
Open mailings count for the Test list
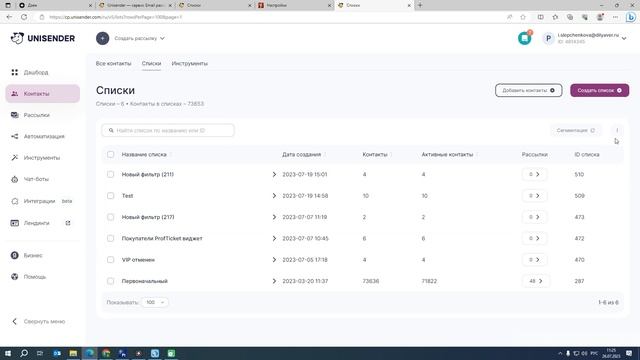coord(534,196)
